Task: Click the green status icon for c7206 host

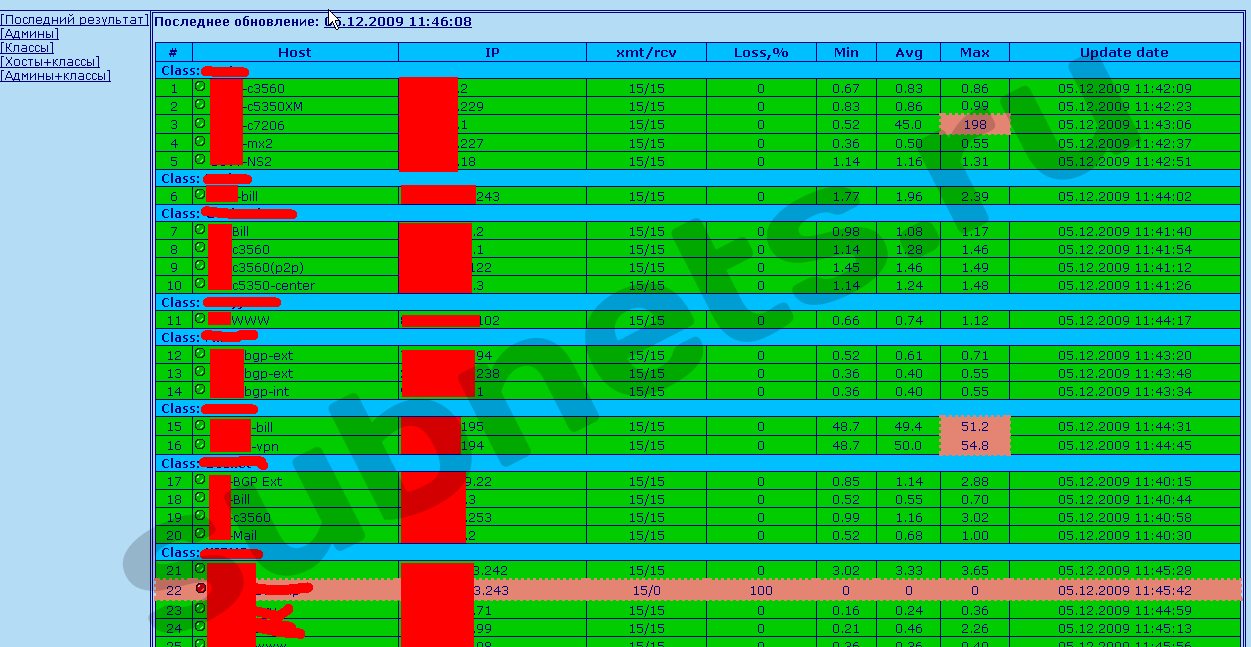Action: pos(200,123)
